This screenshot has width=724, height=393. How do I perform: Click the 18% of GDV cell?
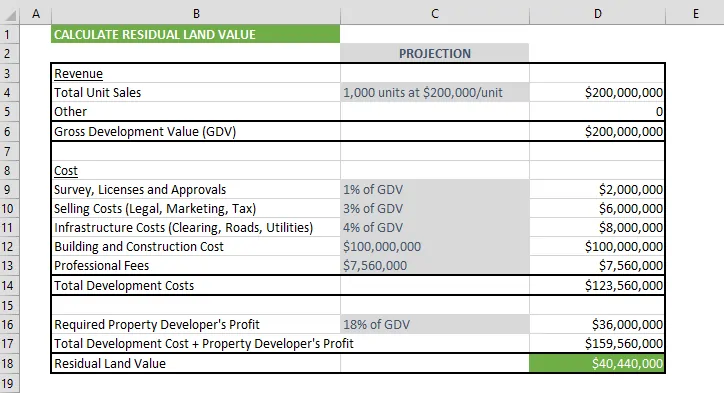(x=434, y=325)
